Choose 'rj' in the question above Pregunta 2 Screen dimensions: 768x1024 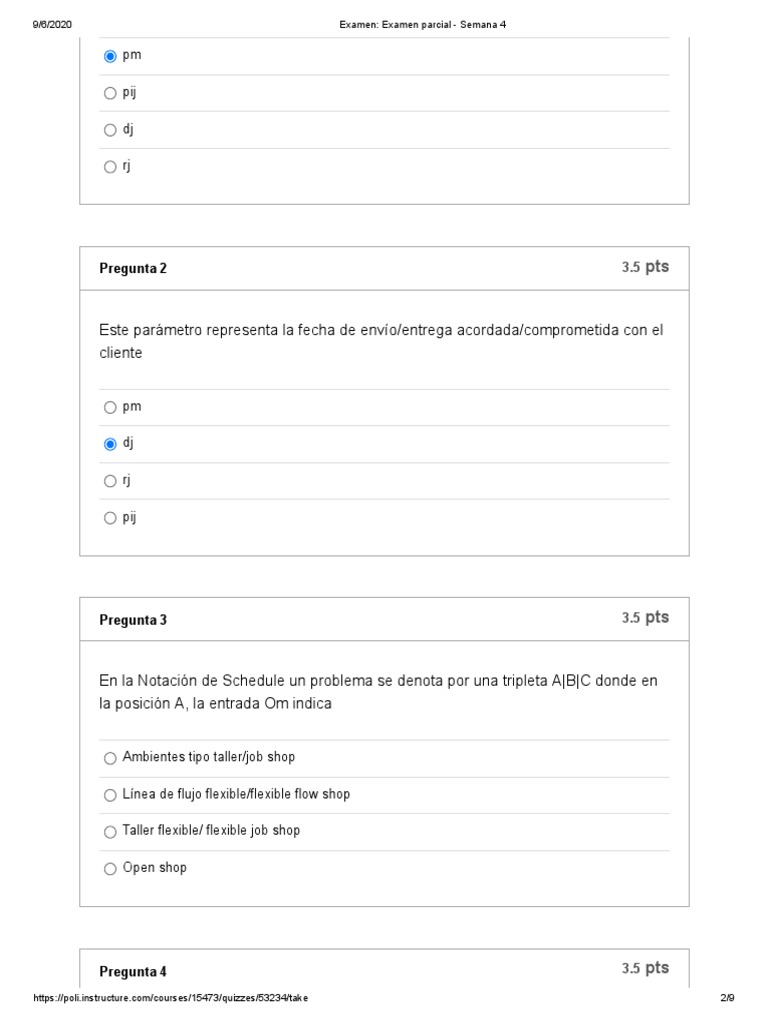tap(110, 167)
